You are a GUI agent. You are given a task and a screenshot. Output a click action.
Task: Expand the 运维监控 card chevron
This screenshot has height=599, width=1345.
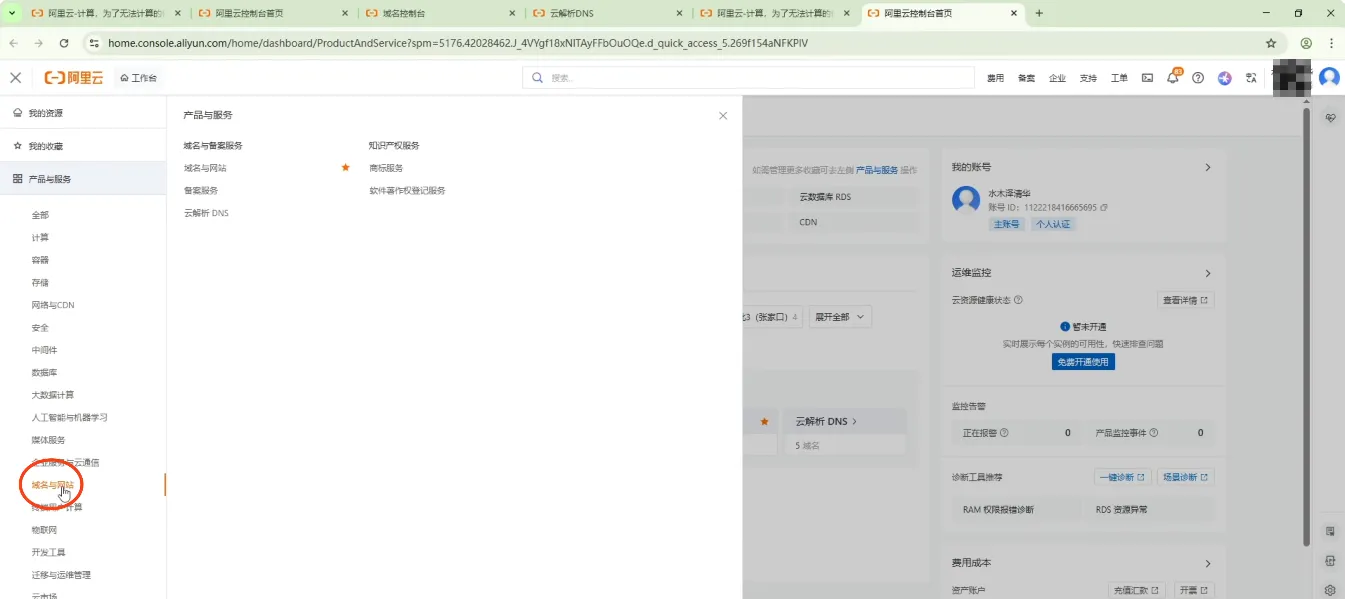(1207, 273)
